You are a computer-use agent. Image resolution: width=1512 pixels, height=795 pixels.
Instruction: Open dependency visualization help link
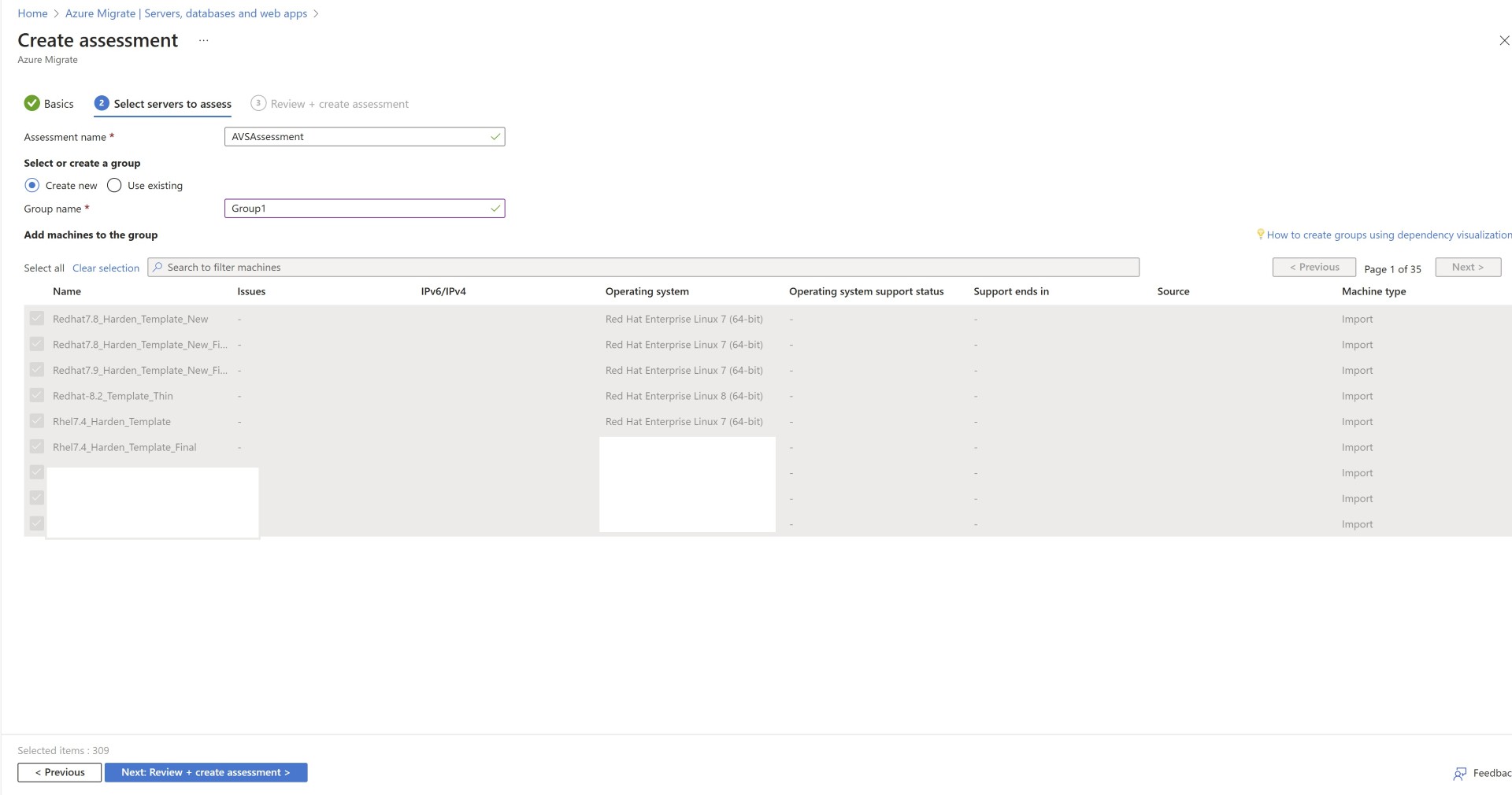pos(1389,235)
